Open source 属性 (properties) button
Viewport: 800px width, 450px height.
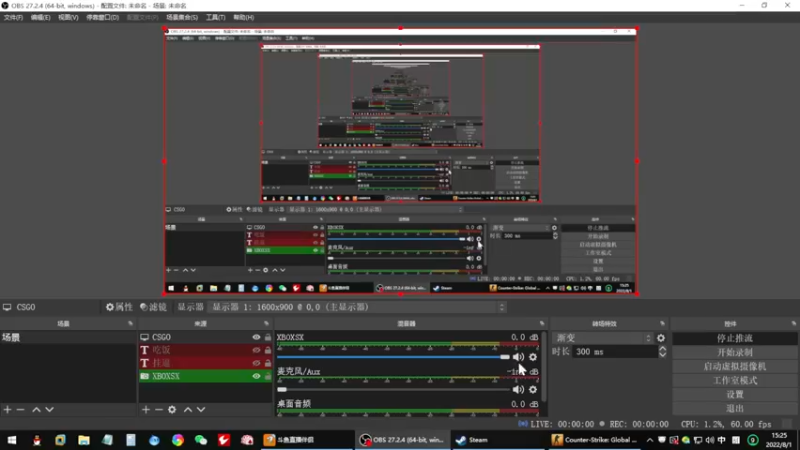click(x=119, y=307)
